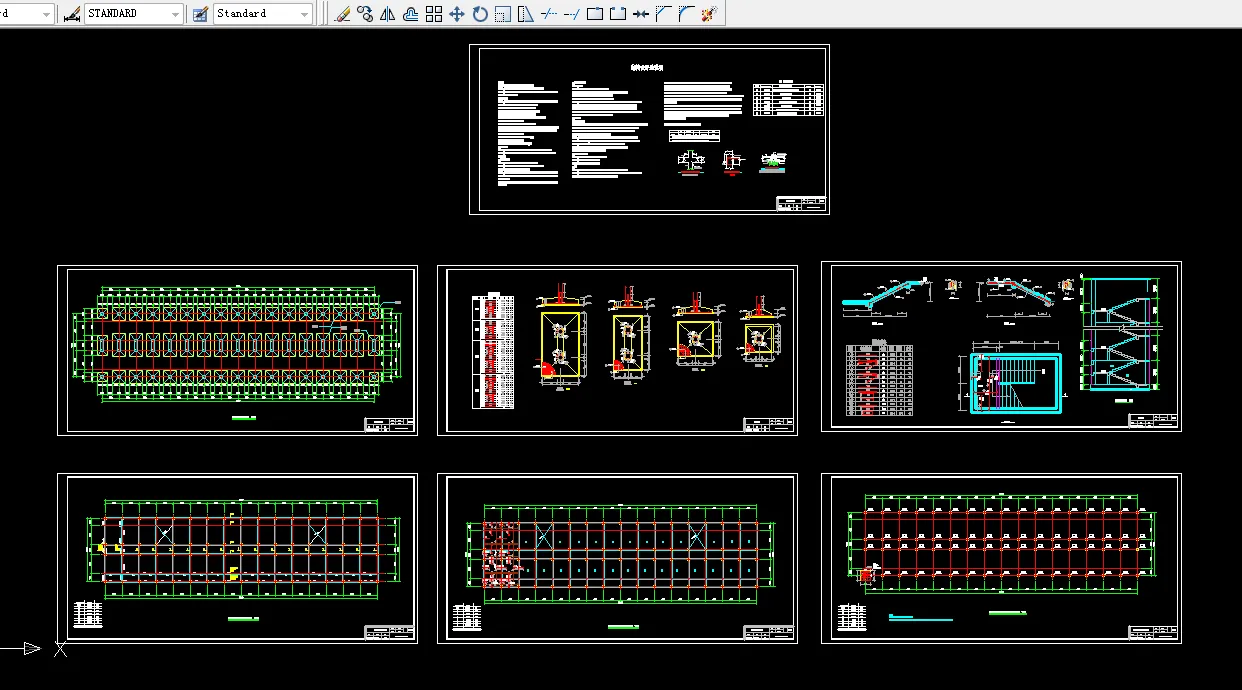Click the cyan stair detail sheet
The image size is (1242, 690).
tap(1001, 347)
